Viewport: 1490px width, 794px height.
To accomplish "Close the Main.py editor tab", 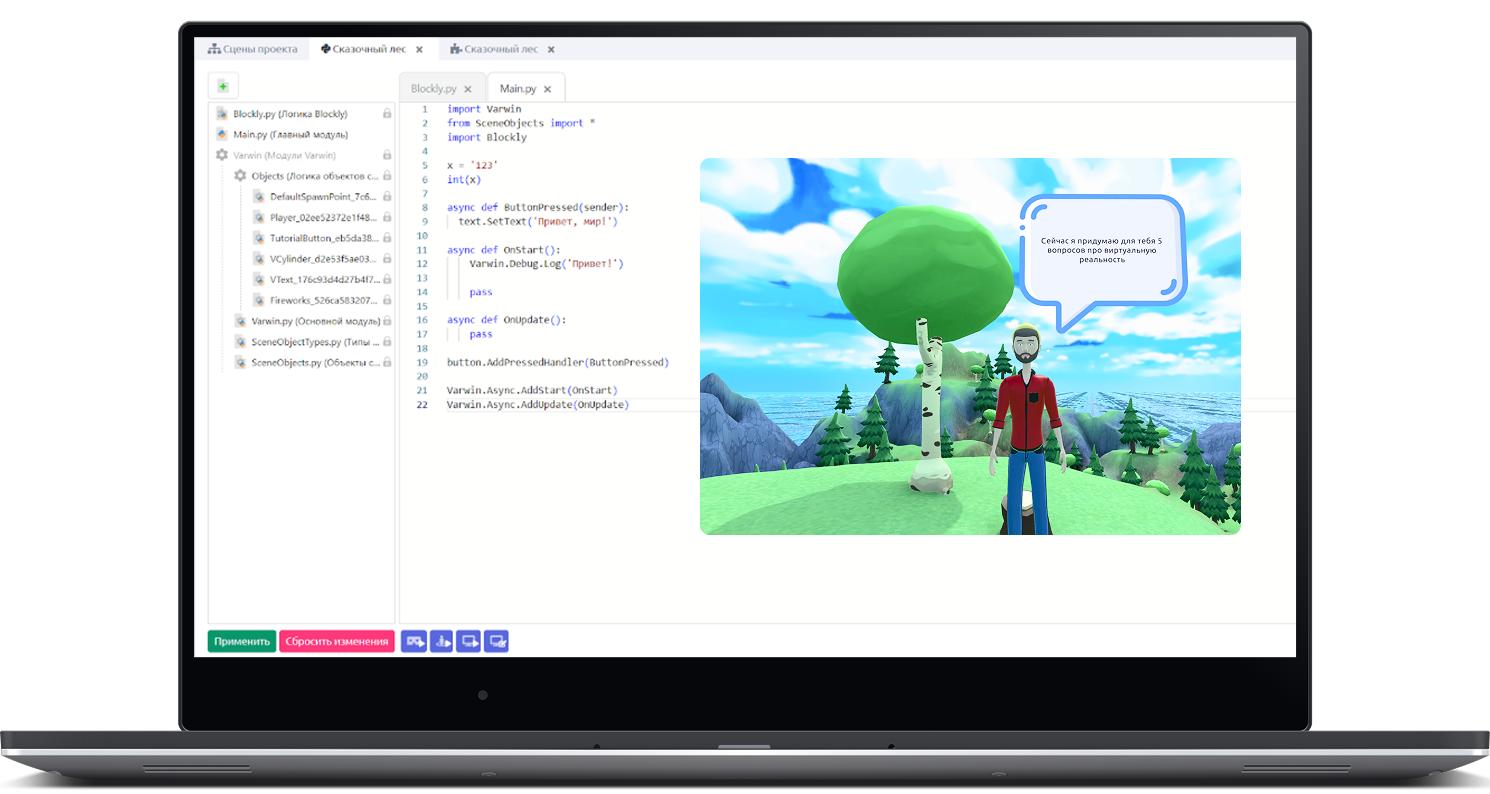I will click(x=547, y=89).
